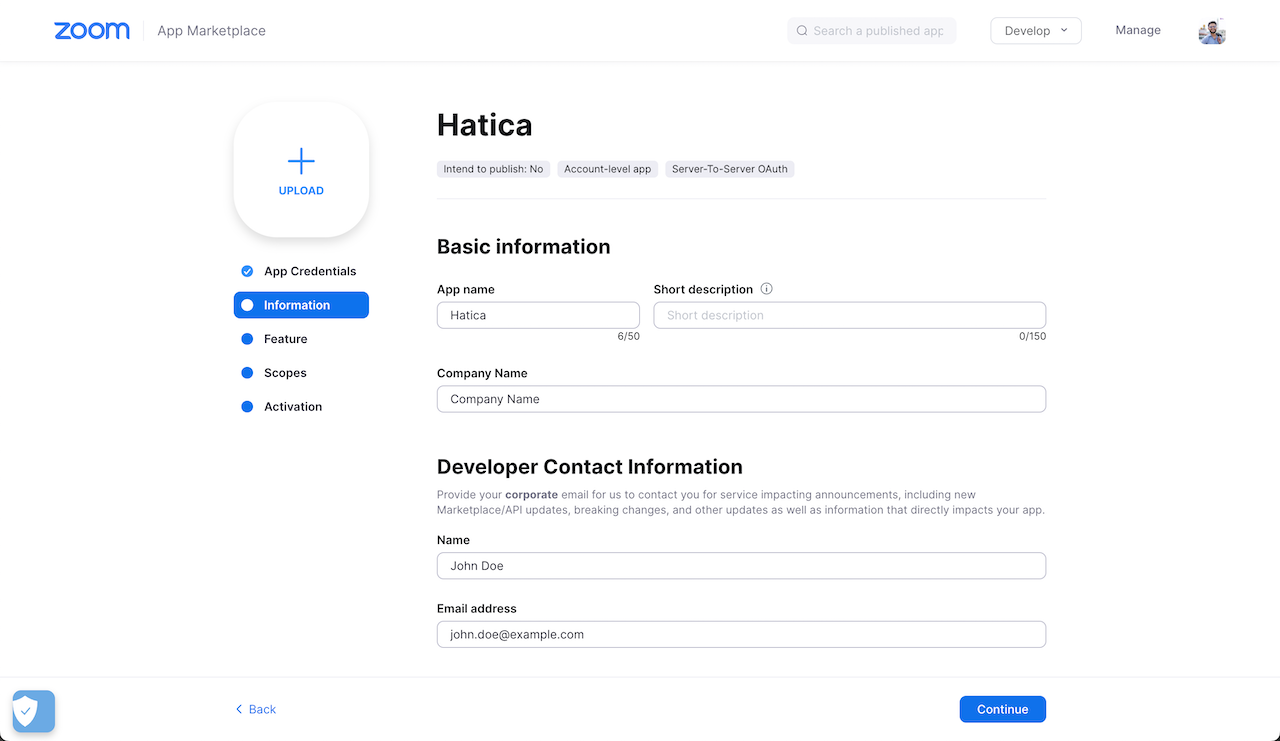Click the App name field
This screenshot has height=741, width=1280.
(538, 315)
